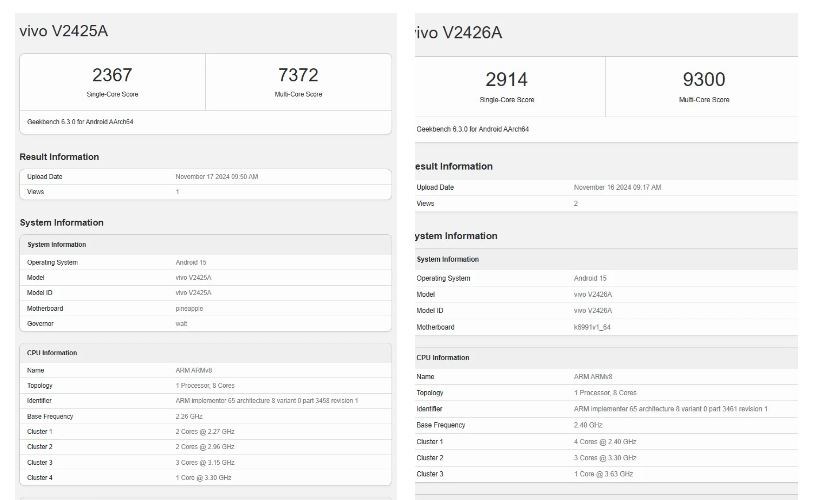Image resolution: width=816 pixels, height=500 pixels.
Task: Click 'vivo V2425A' value in the Model row
Action: [x=194, y=278]
